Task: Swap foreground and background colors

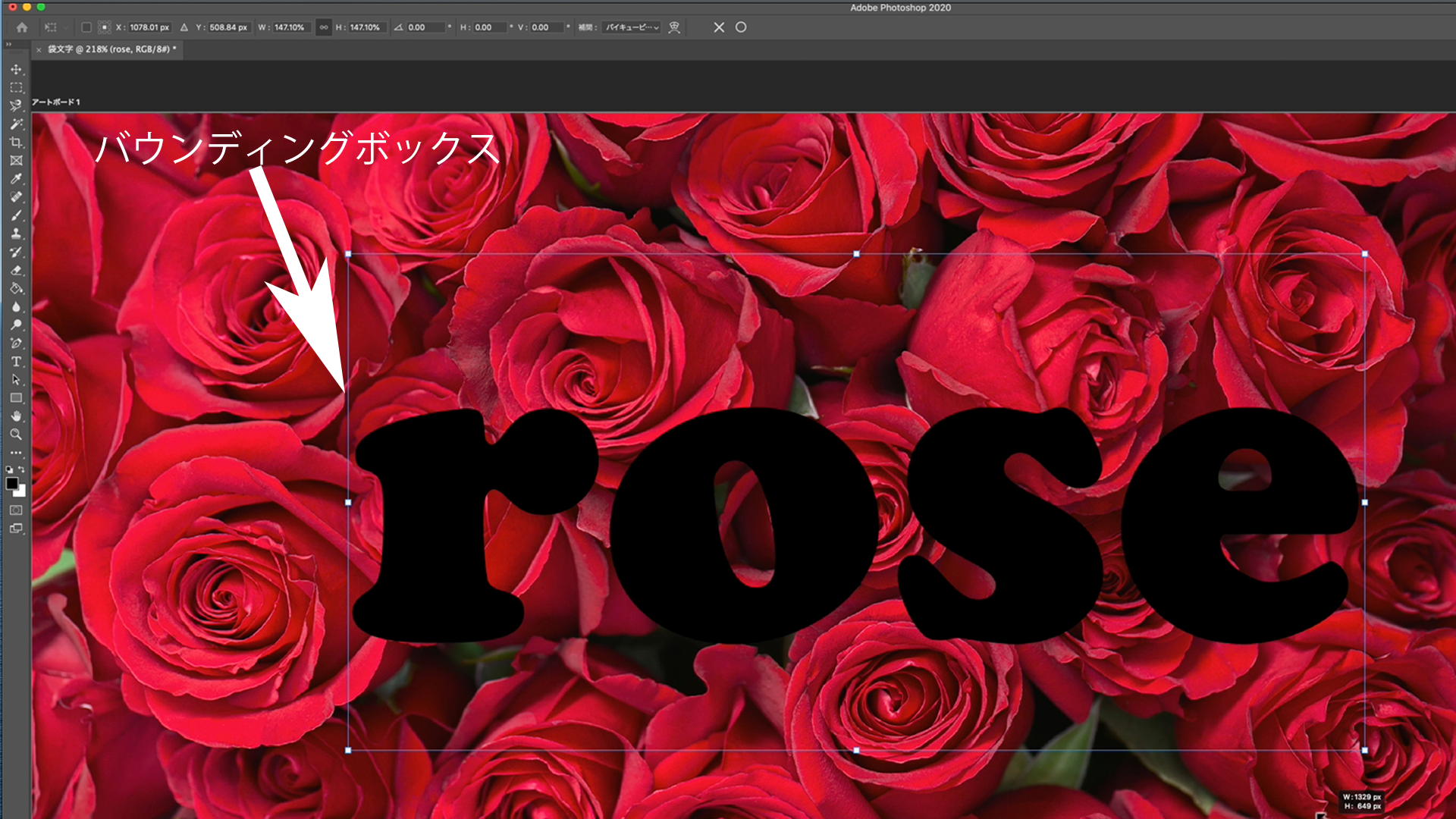Action: click(x=22, y=470)
